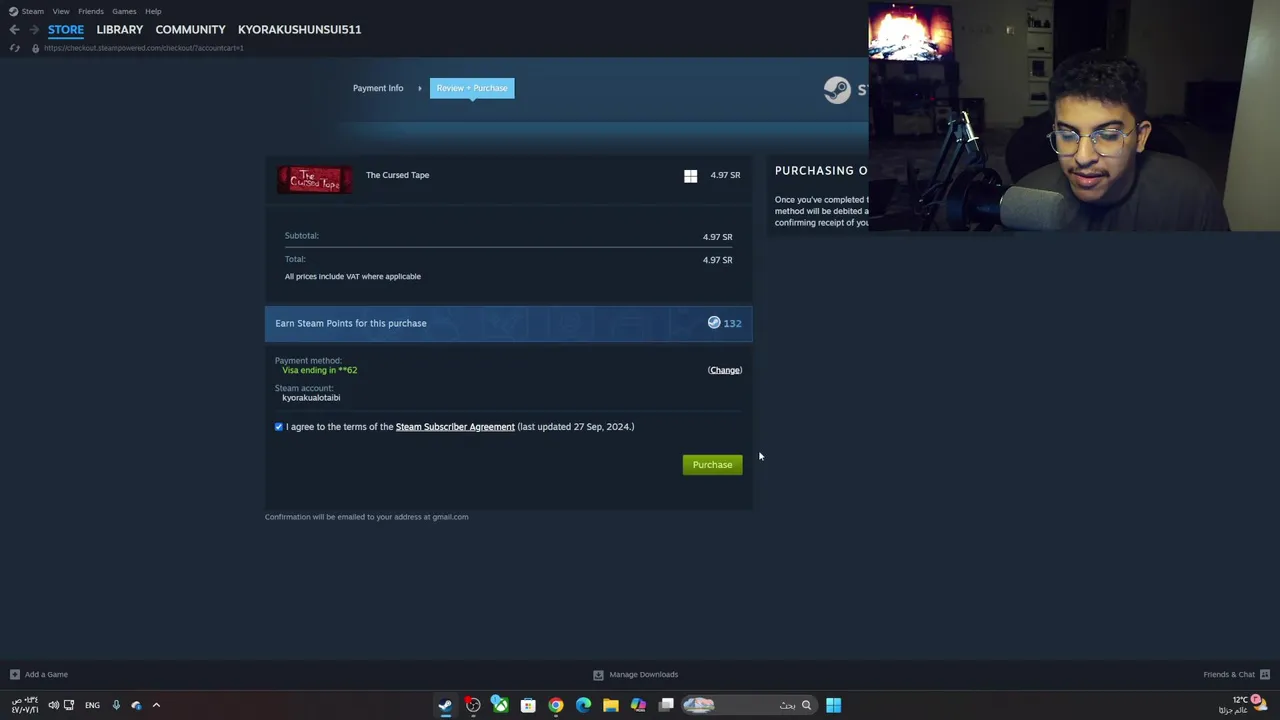
Task: Open the Windows Start menu
Action: click(x=833, y=705)
